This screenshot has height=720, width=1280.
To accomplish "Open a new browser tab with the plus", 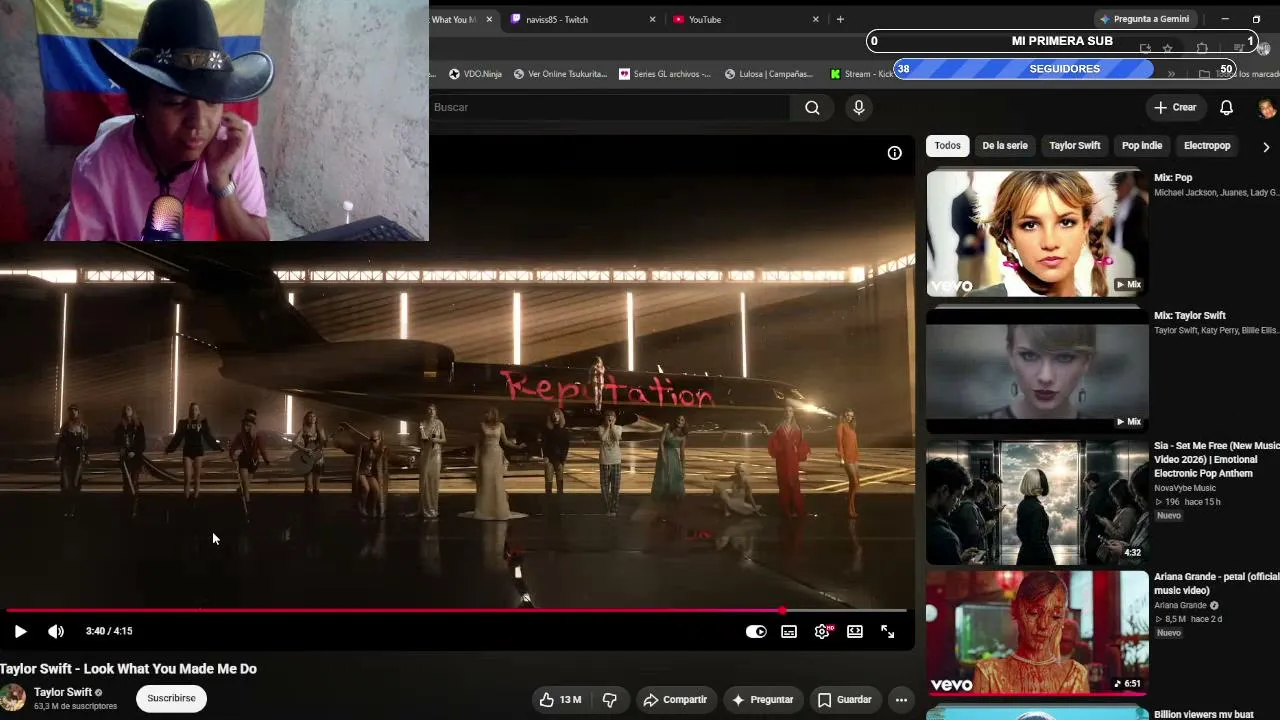I will tap(840, 19).
